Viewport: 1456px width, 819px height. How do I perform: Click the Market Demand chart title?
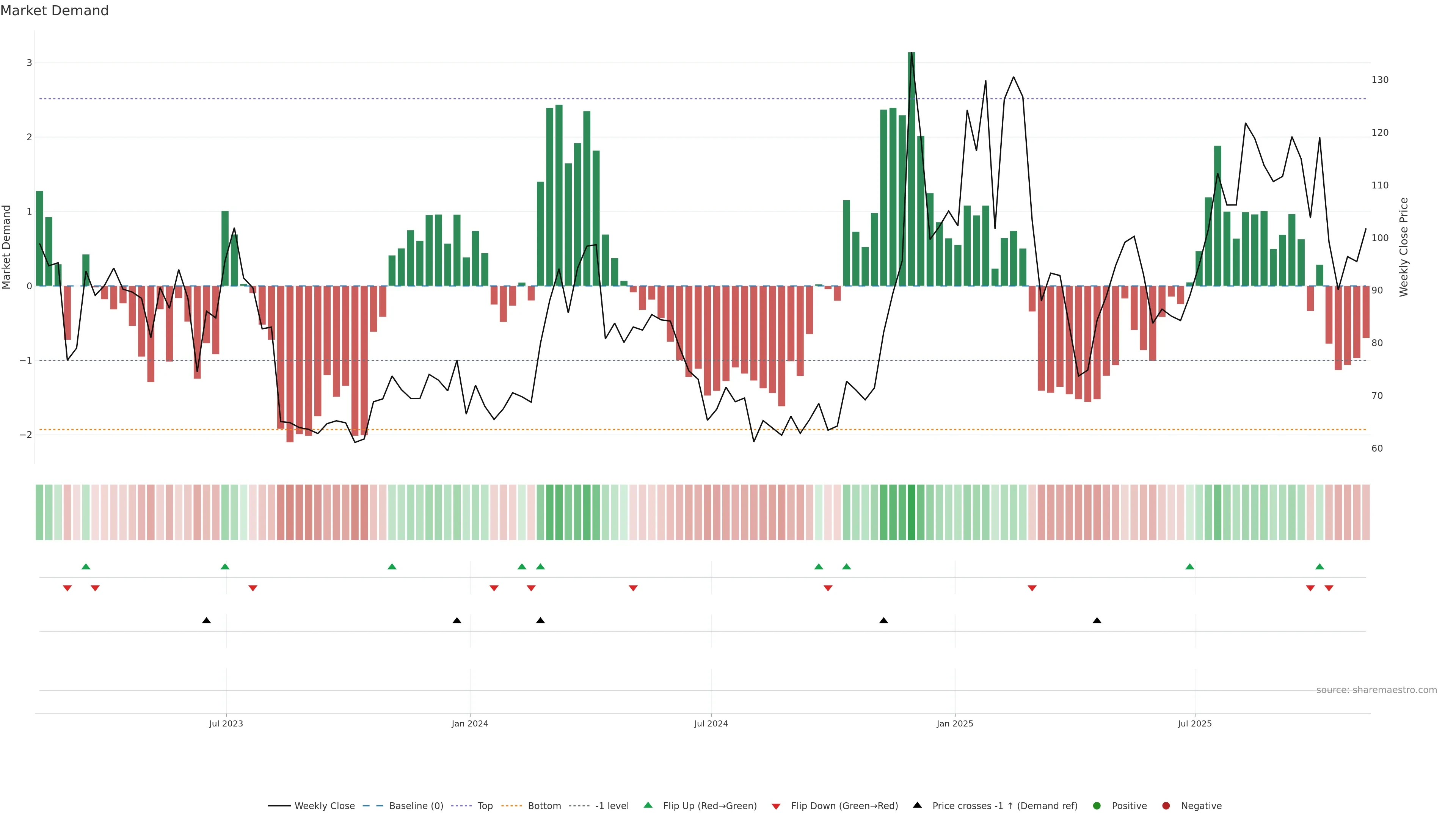click(54, 11)
